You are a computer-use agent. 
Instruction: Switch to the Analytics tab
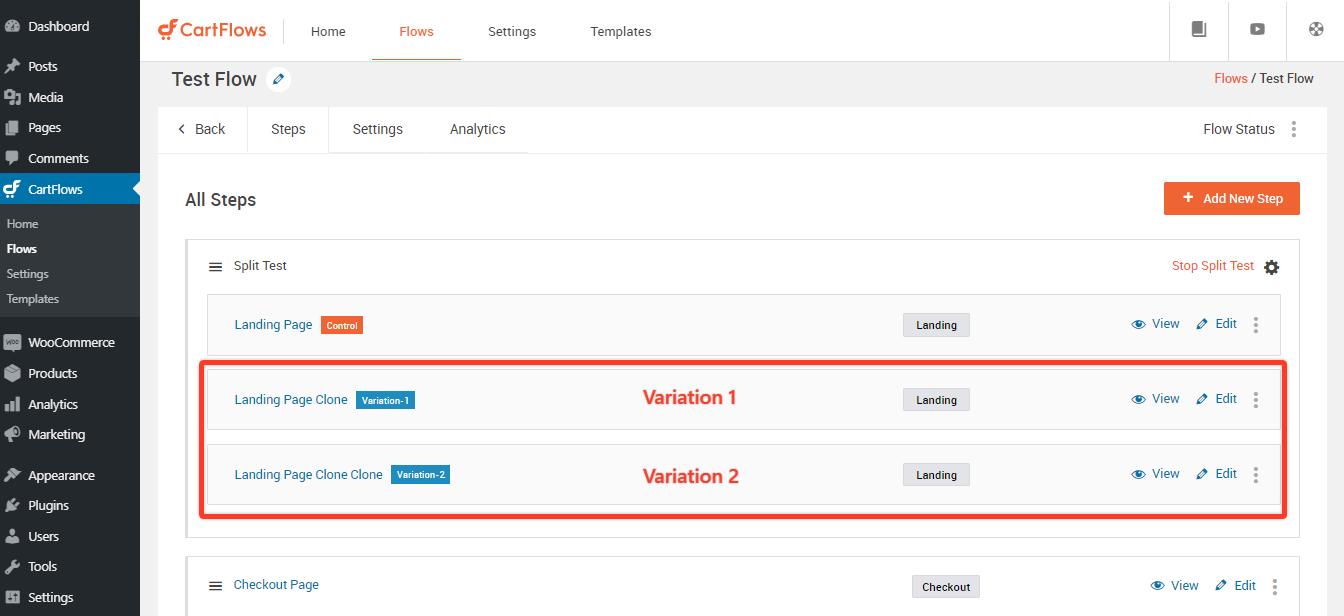tap(477, 129)
